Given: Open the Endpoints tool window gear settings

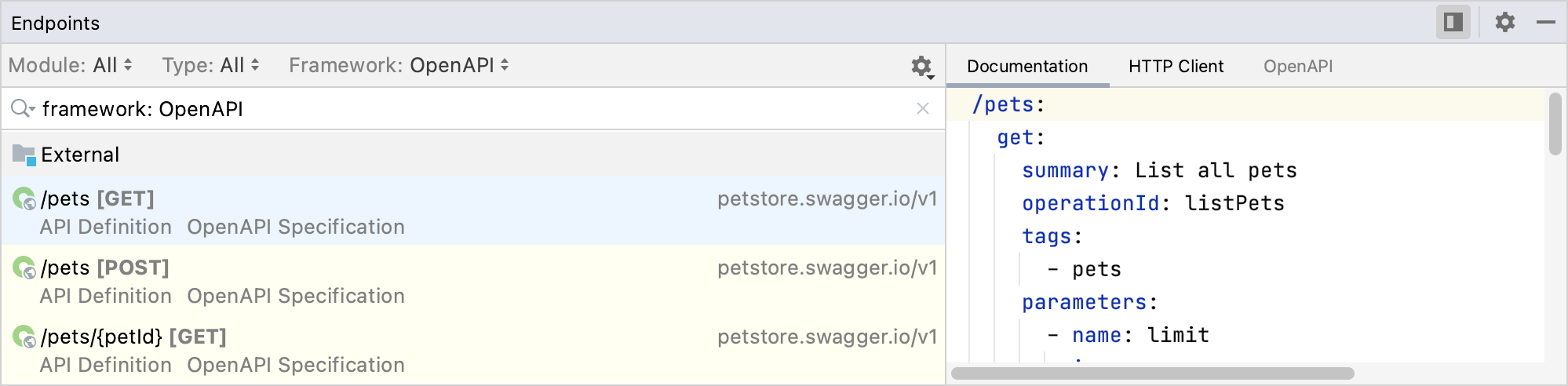Looking at the screenshot, I should [x=1504, y=22].
